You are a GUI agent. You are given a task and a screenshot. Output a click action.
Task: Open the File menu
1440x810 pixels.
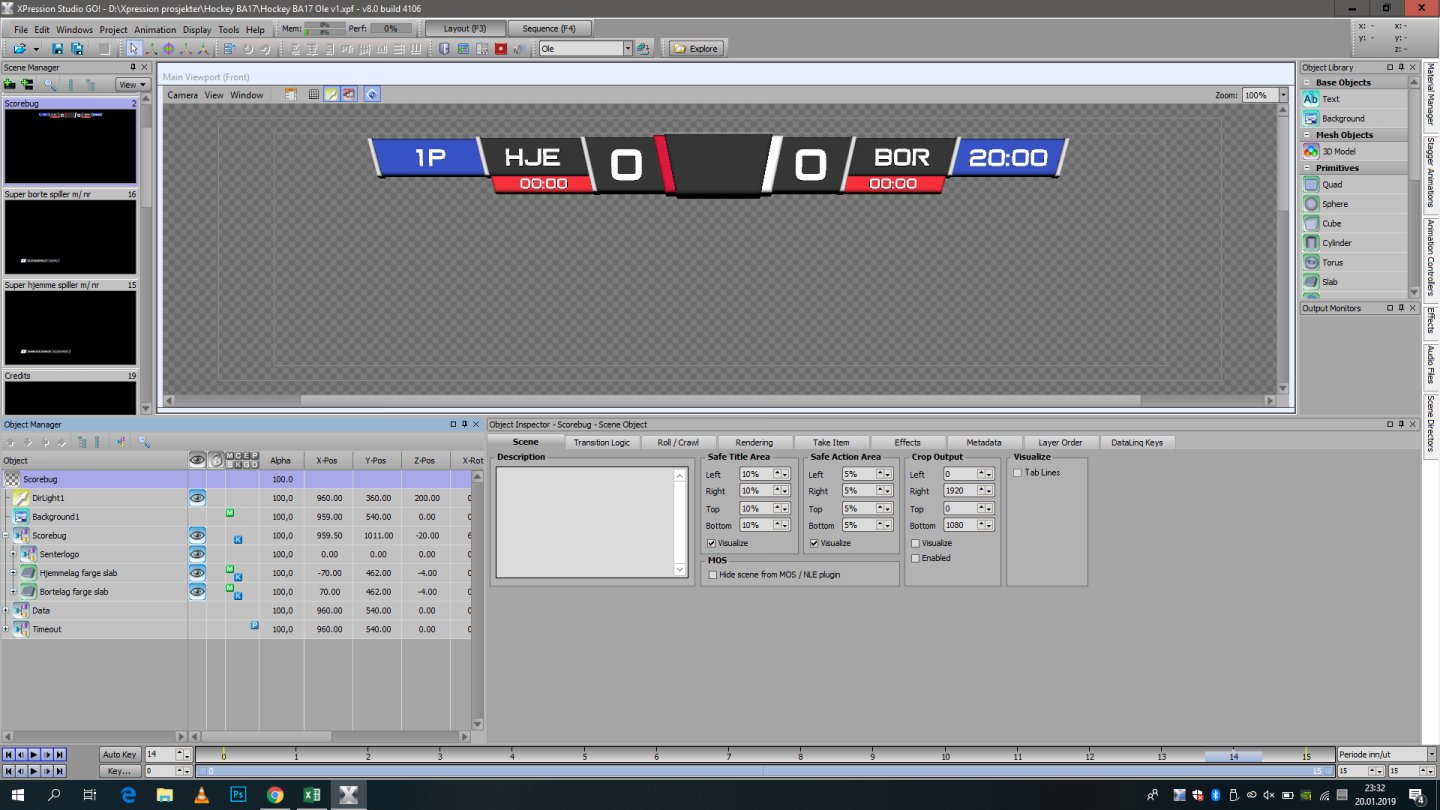21,30
